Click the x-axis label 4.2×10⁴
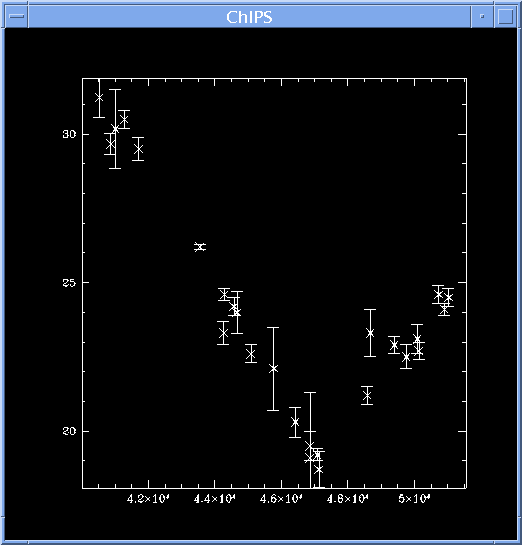Screen dimensions: 522x545 (x=148, y=499)
